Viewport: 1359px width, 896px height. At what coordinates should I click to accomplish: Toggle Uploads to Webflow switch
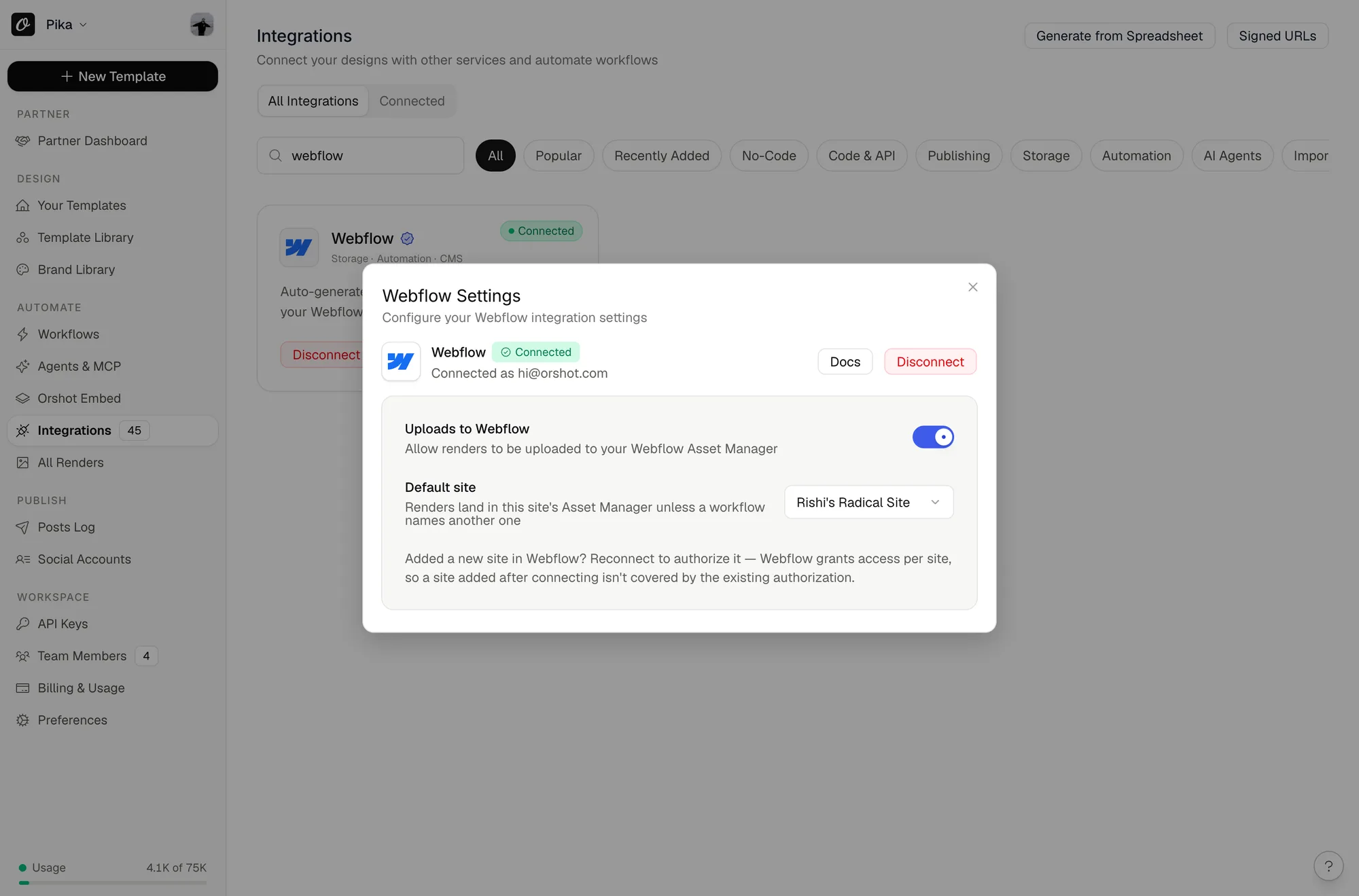pos(933,437)
